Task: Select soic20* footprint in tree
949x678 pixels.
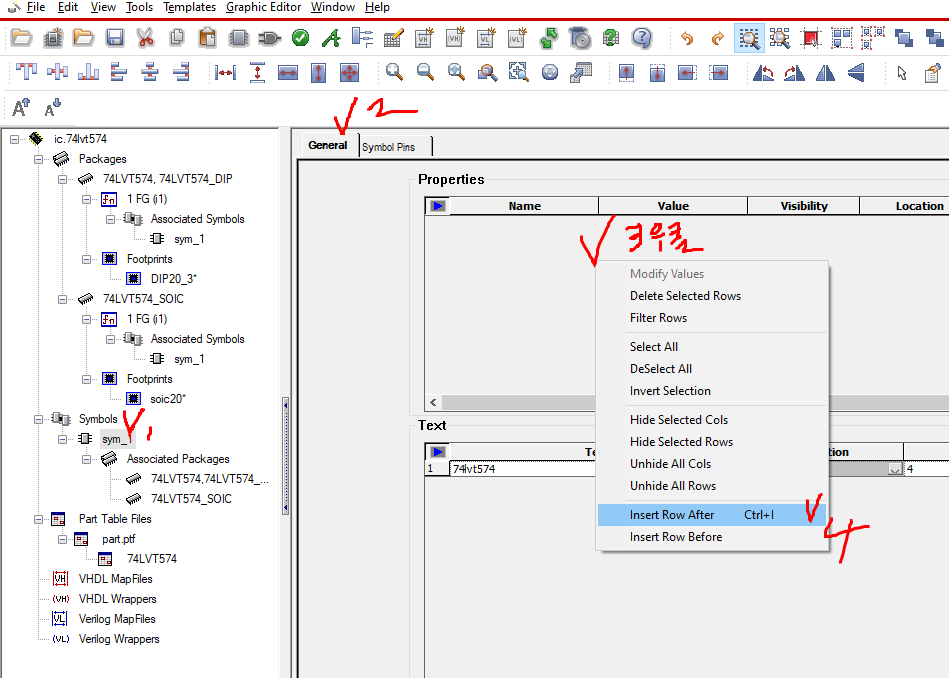Action: [x=168, y=399]
